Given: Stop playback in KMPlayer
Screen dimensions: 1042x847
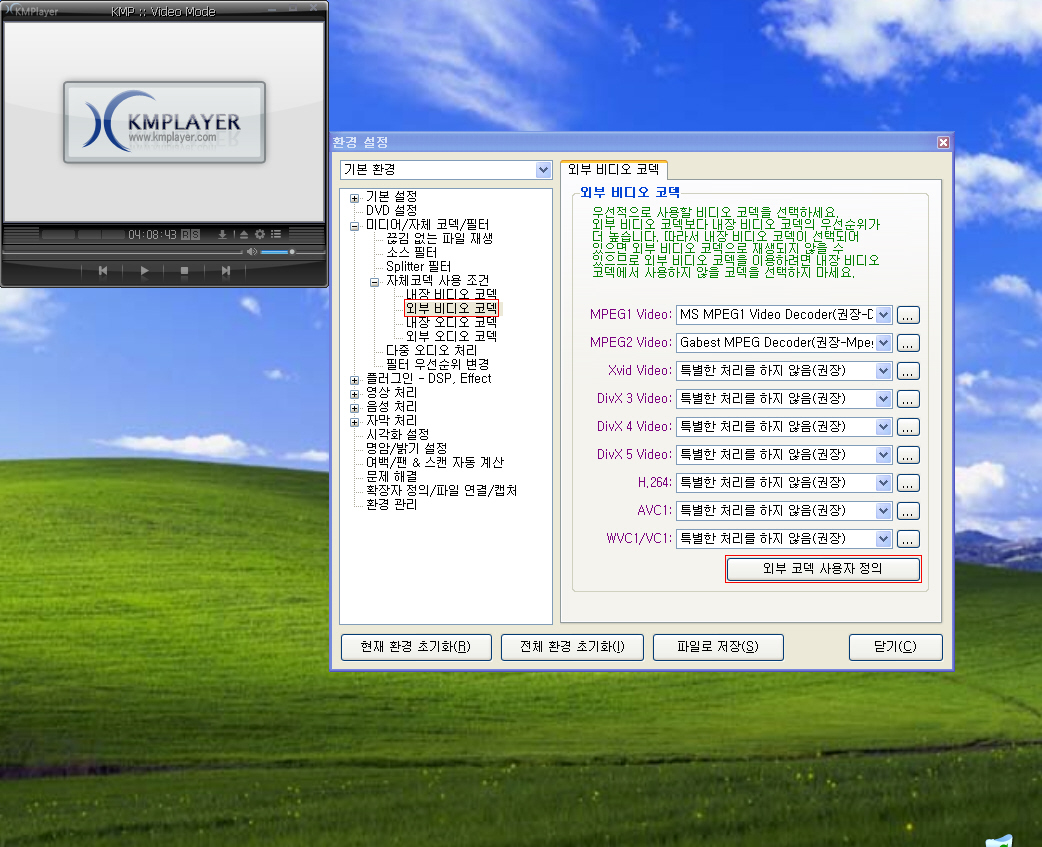Looking at the screenshot, I should coord(184,271).
